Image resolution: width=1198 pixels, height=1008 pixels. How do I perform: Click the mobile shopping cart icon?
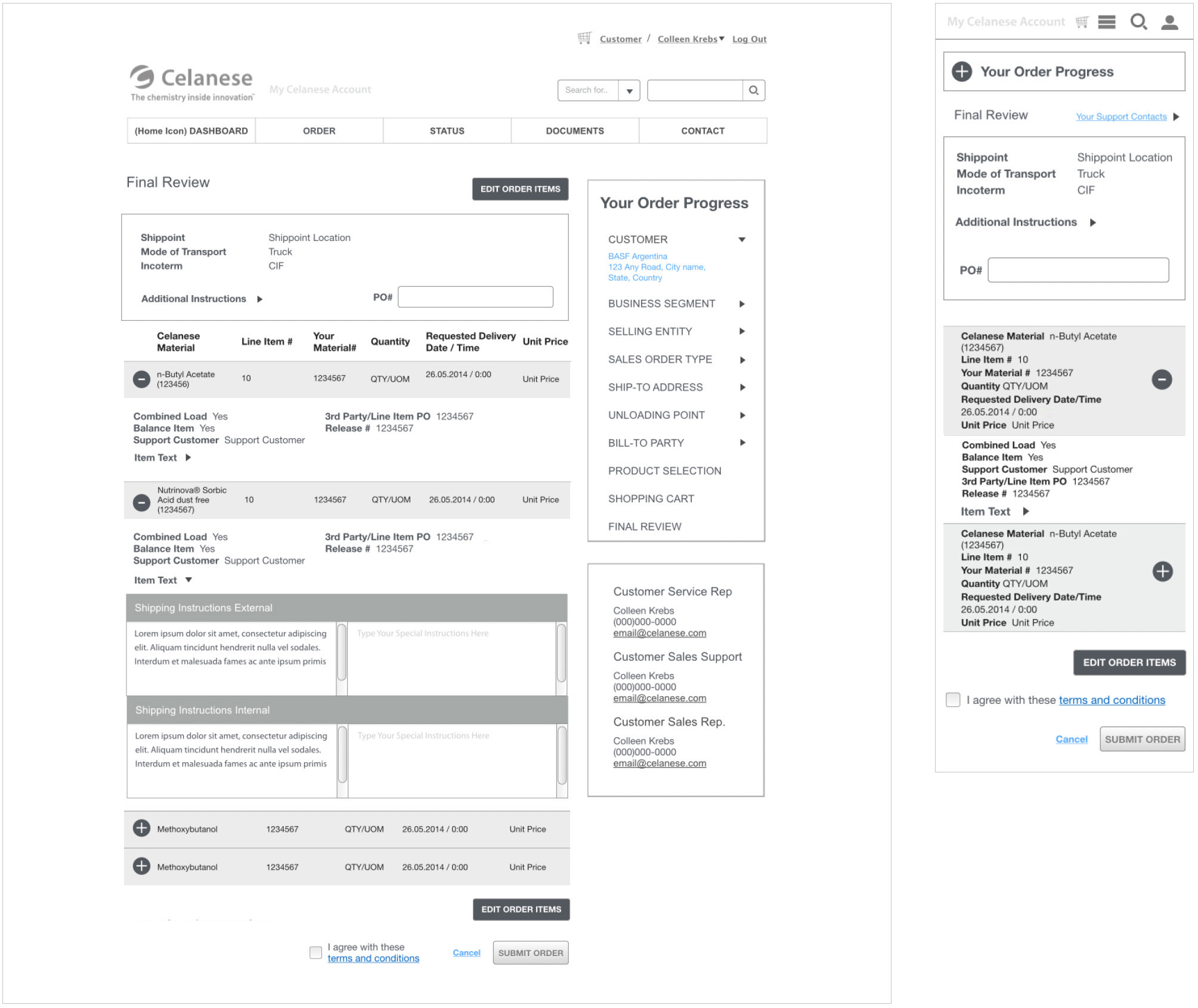[x=1081, y=22]
